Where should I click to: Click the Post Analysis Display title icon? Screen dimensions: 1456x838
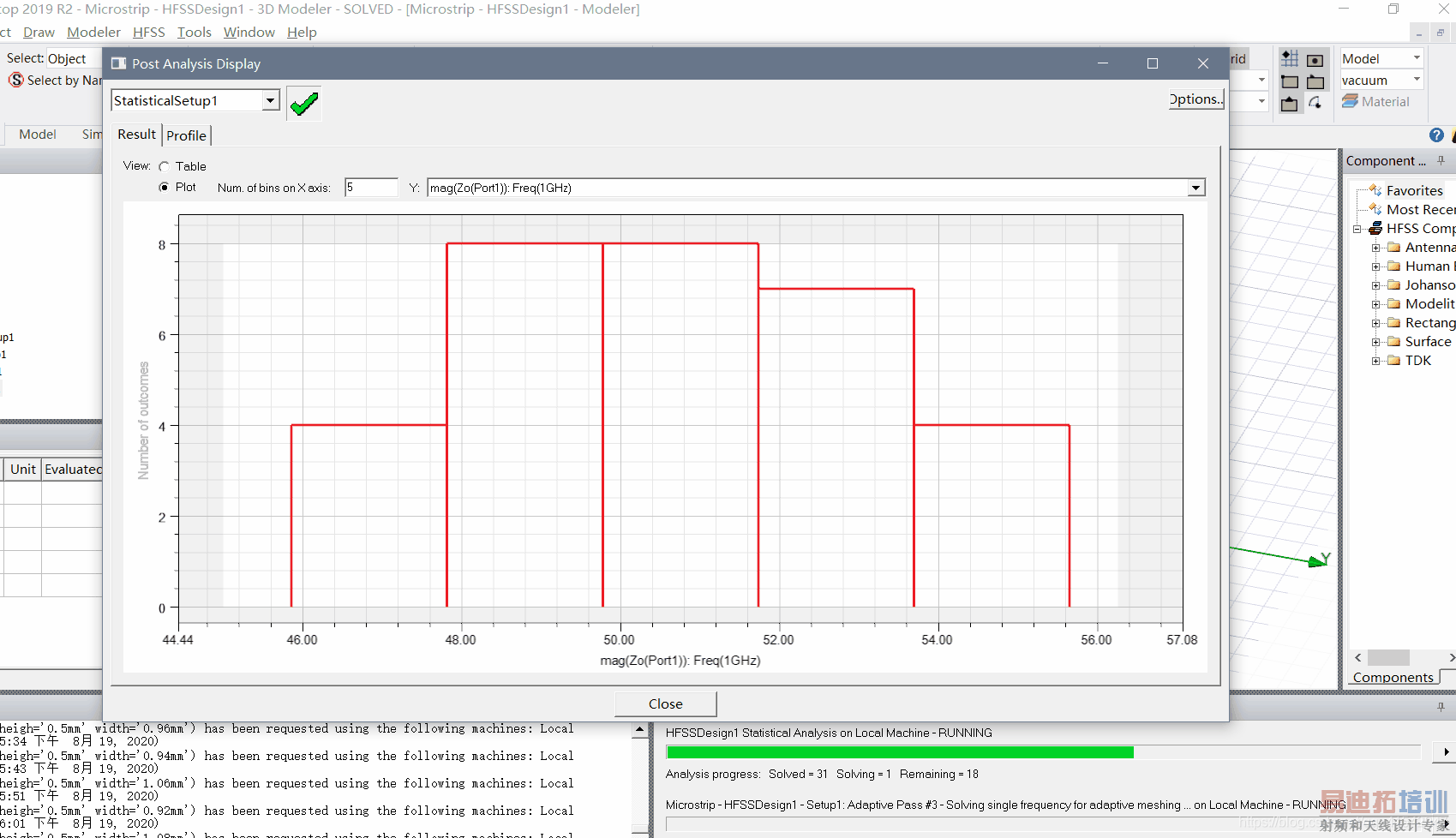click(118, 63)
